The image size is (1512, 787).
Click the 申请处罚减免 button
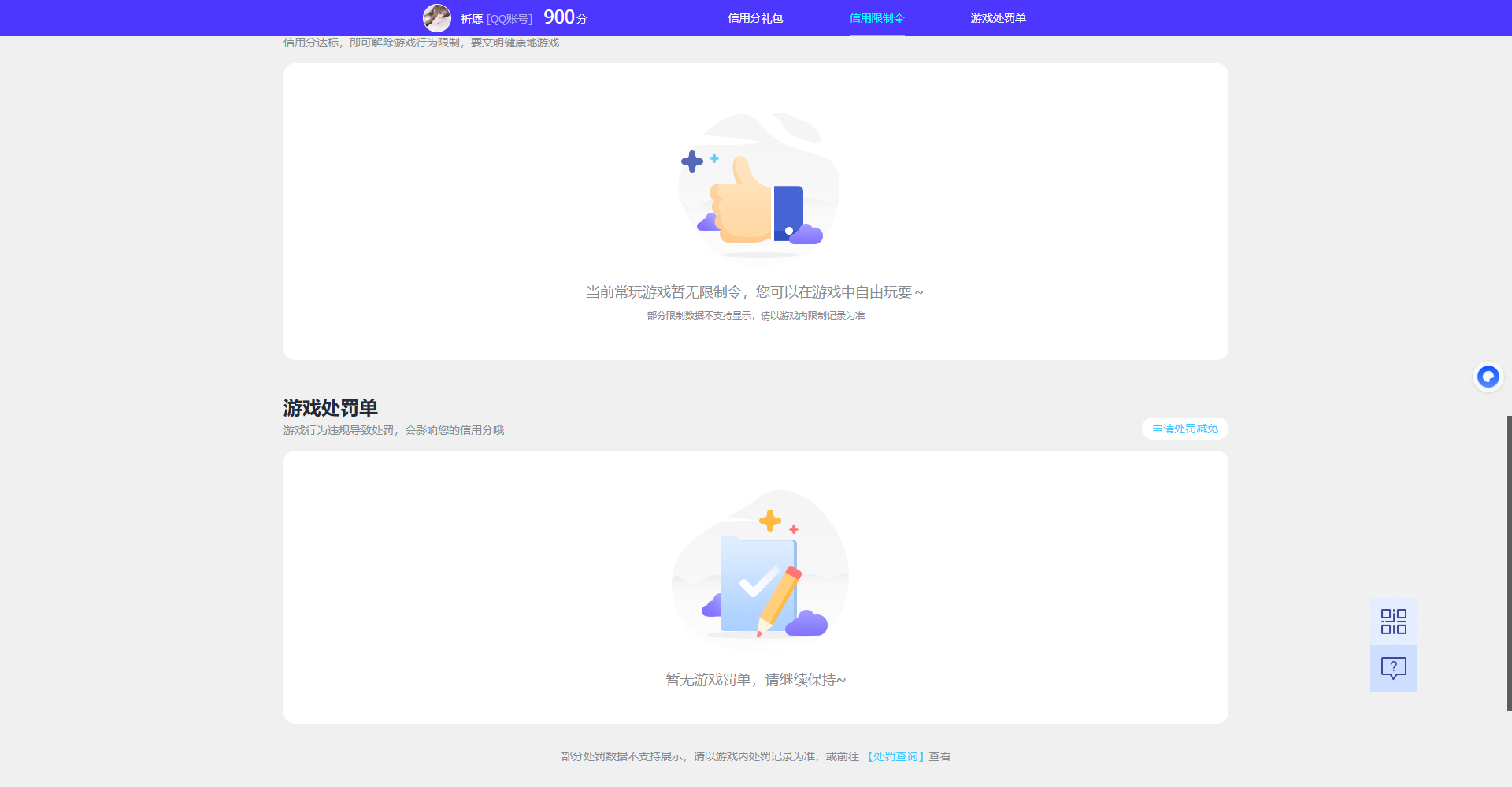coord(1184,429)
